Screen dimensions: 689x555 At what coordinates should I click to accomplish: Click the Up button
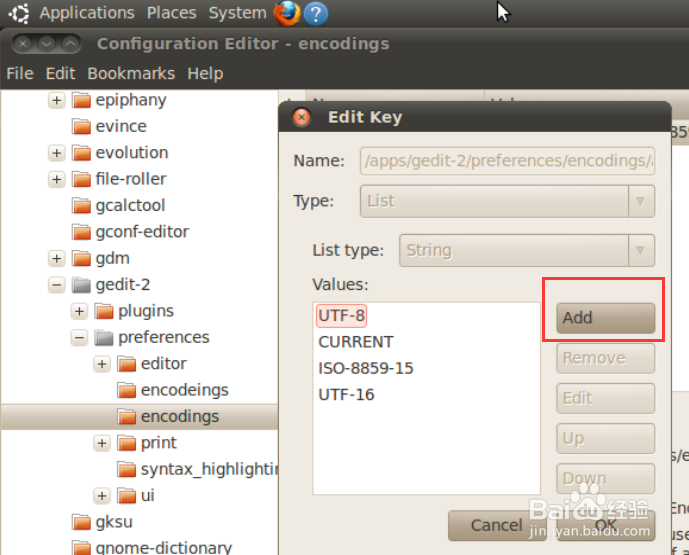(x=606, y=439)
